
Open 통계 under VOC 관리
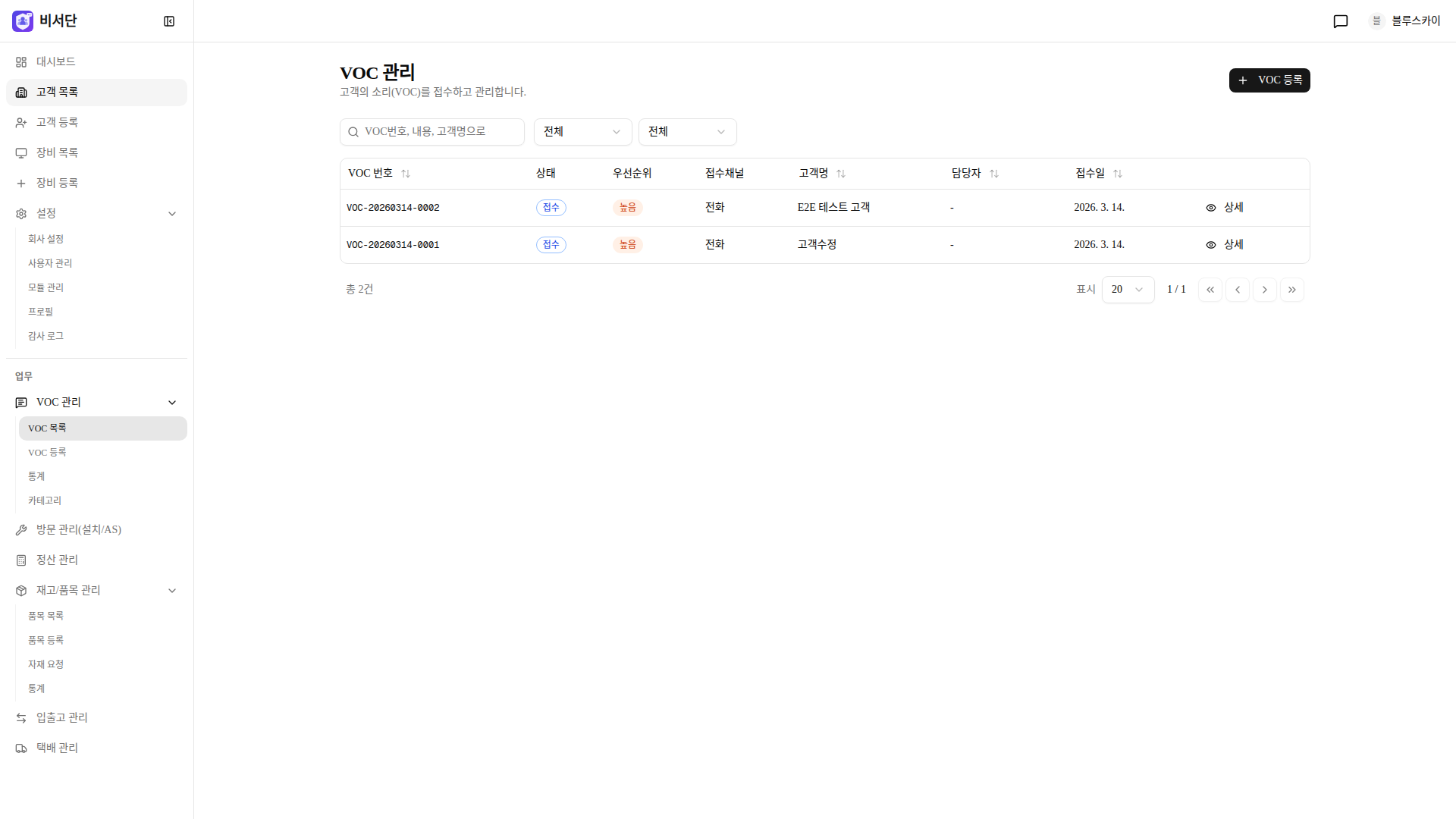click(103, 477)
